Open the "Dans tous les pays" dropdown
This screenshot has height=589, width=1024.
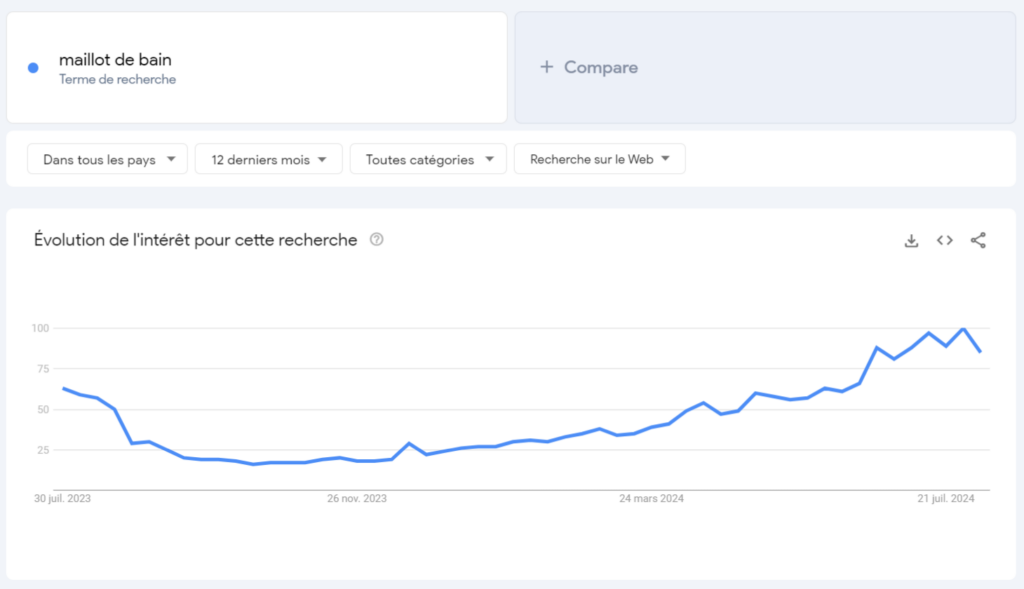tap(109, 159)
